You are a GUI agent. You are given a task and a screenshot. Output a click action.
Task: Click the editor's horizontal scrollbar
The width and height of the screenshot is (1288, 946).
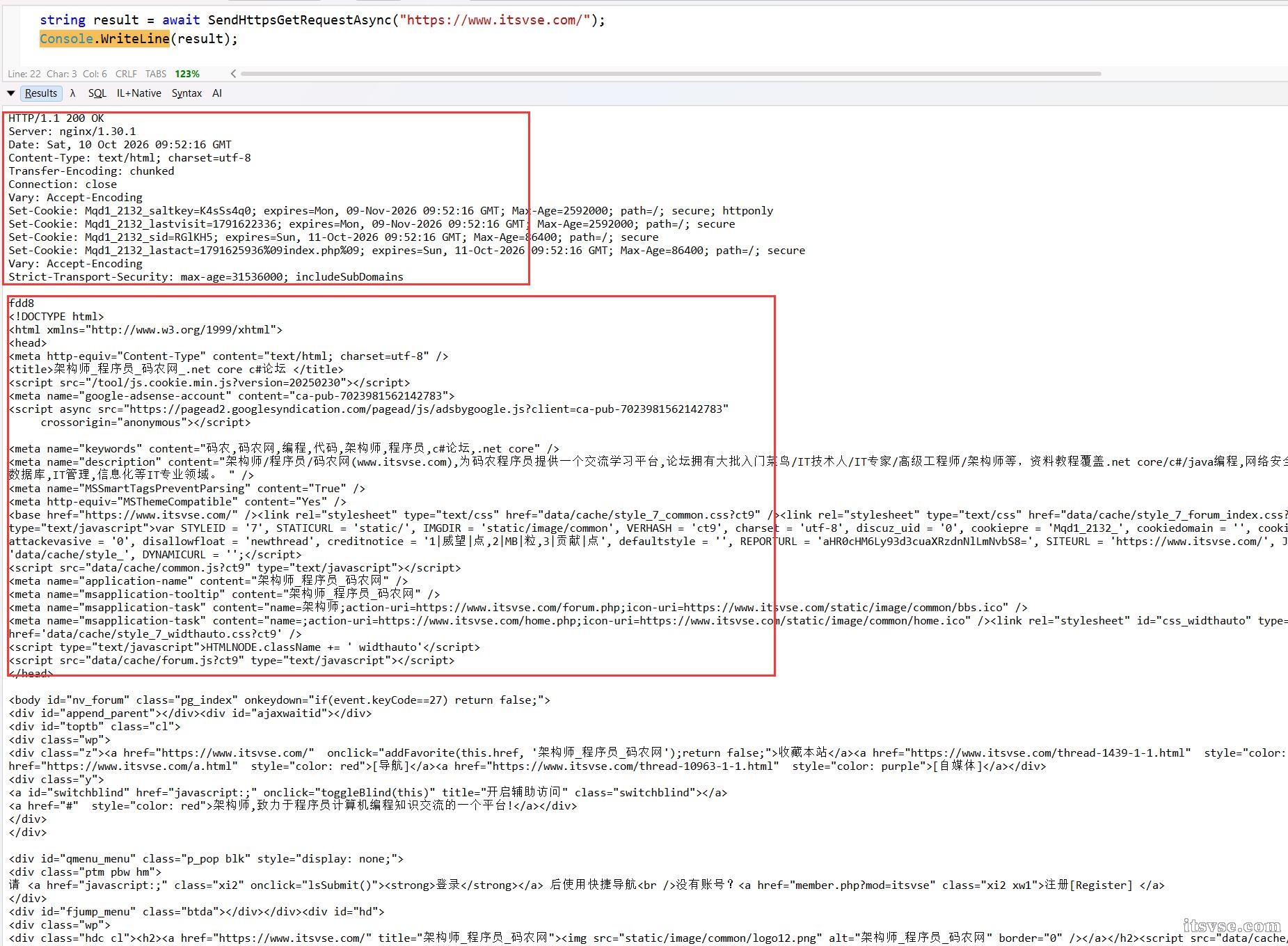pyautogui.click(x=671, y=73)
